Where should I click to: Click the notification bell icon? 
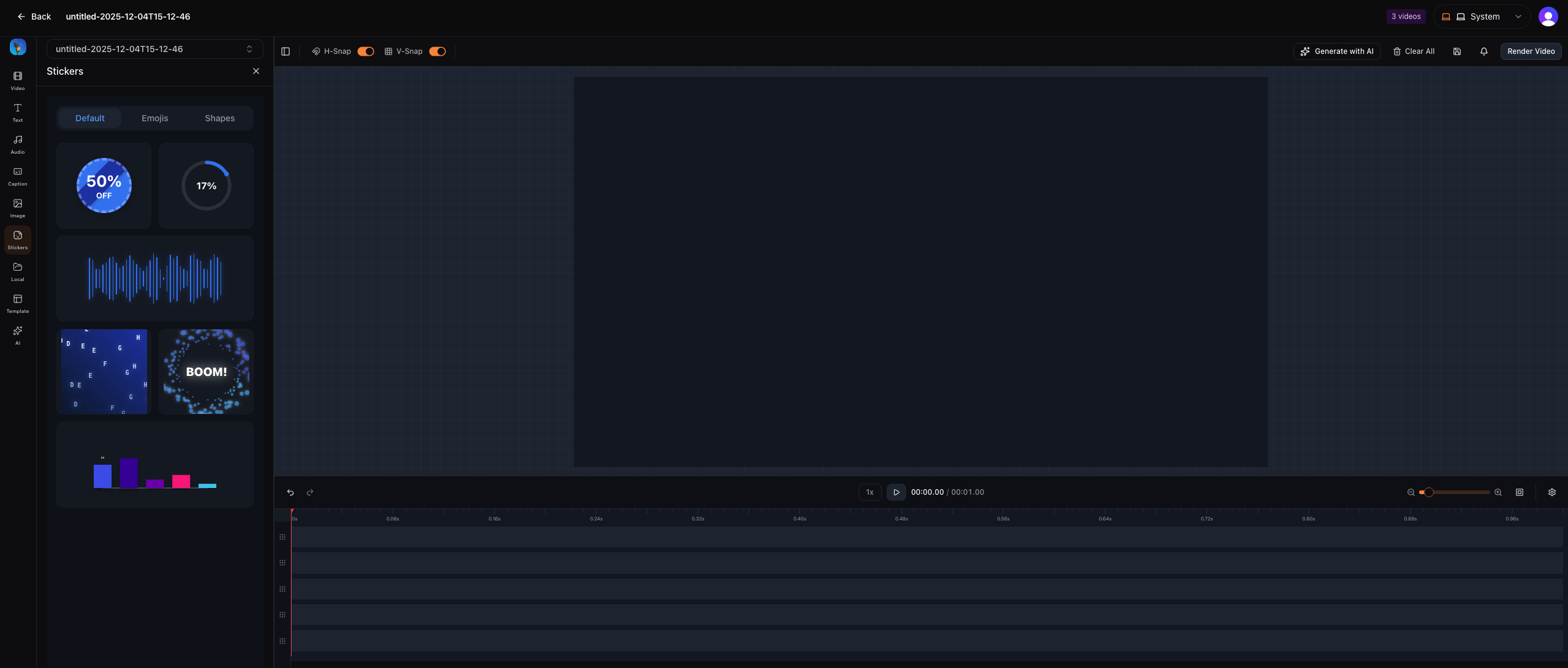click(1483, 51)
